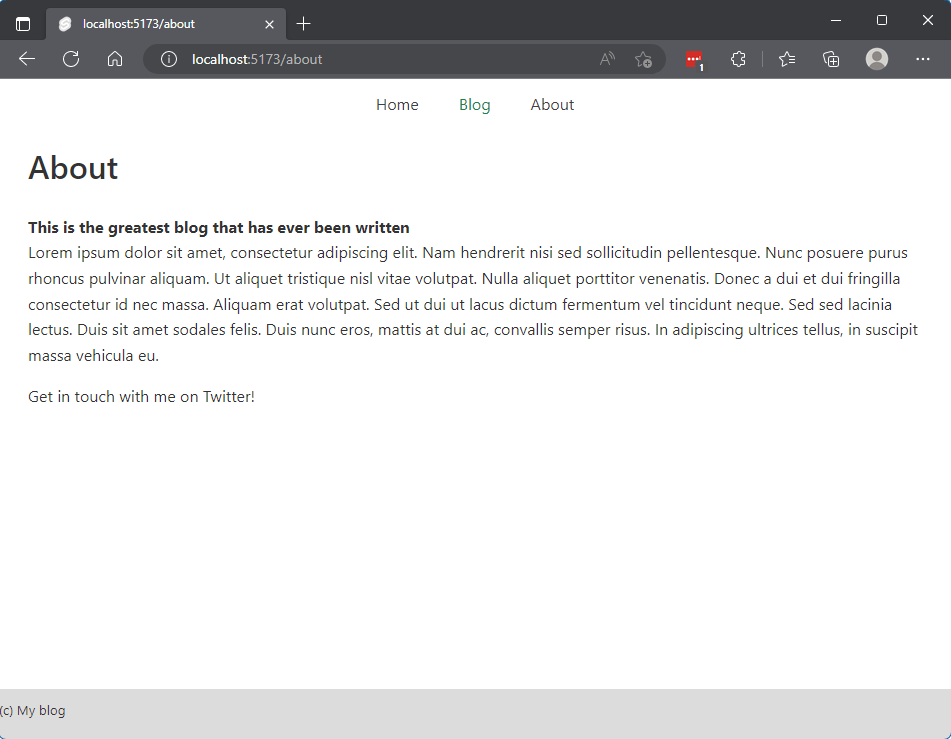
Task: Open Settings and more ellipsis menu
Action: tap(923, 59)
